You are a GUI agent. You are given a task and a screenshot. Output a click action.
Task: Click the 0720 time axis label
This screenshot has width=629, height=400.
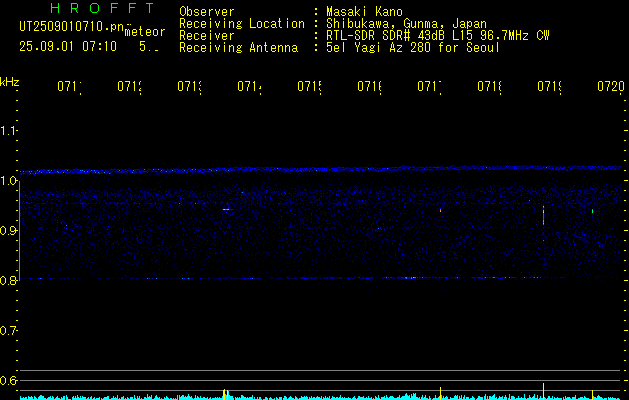[611, 86]
